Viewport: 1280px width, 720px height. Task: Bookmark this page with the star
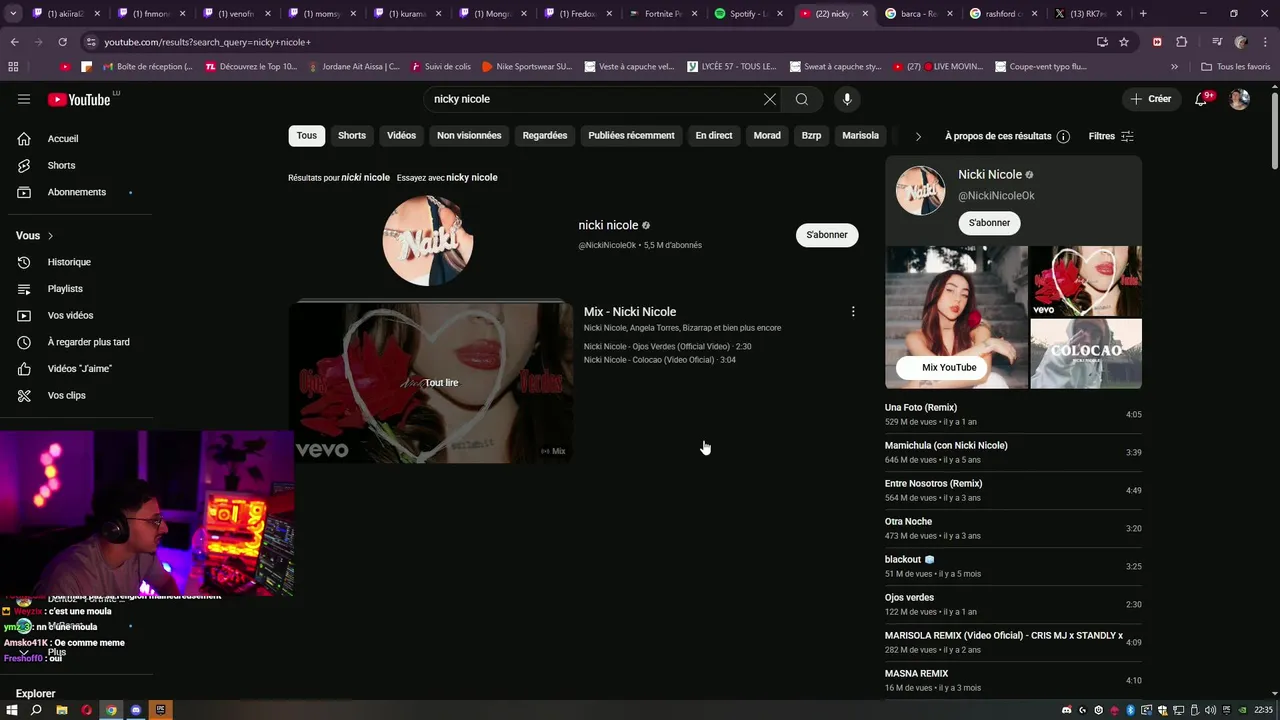pos(1124,42)
